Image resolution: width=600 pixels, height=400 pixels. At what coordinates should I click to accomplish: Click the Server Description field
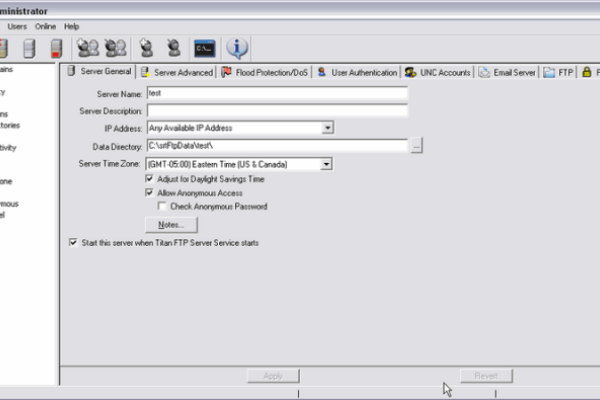click(x=277, y=111)
